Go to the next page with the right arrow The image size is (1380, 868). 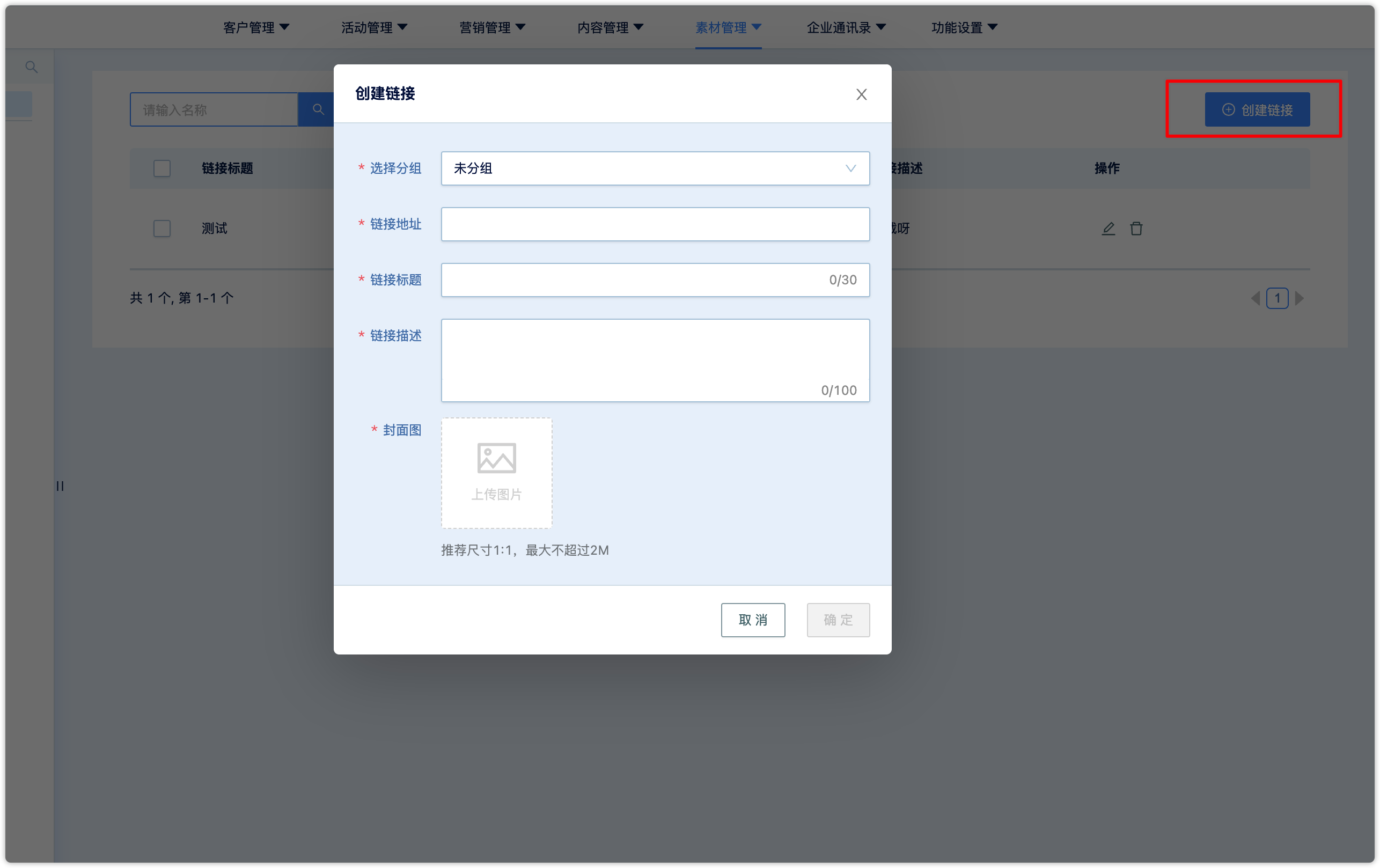pyautogui.click(x=1298, y=298)
